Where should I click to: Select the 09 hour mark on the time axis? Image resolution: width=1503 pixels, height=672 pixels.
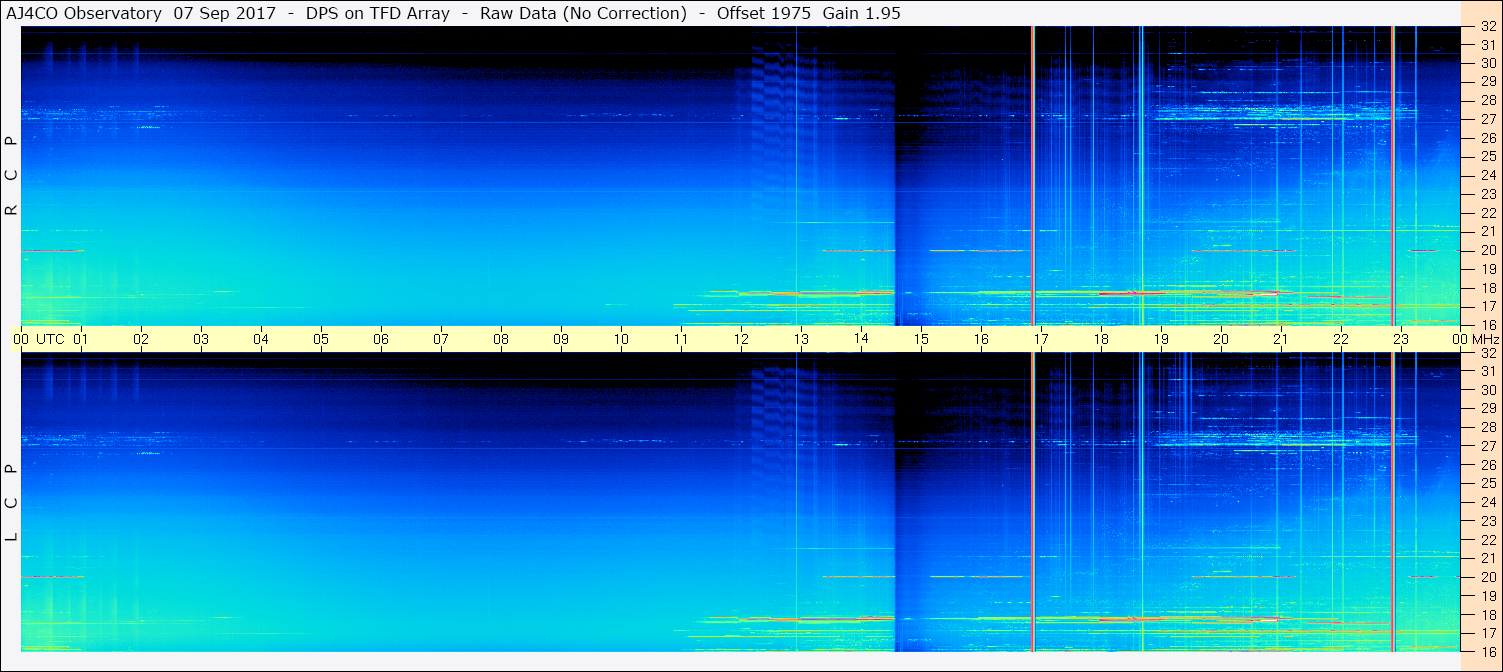click(x=561, y=340)
